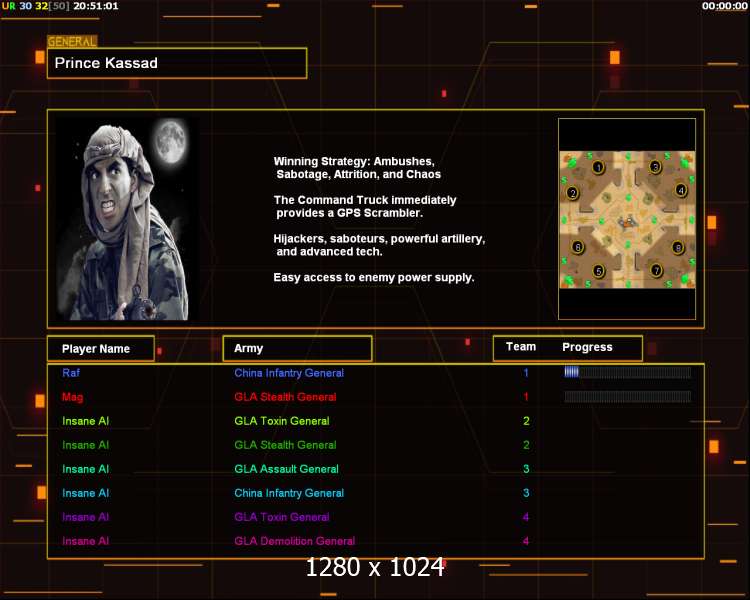Click the Progress column header
The height and width of the screenshot is (600, 750).
click(x=587, y=347)
